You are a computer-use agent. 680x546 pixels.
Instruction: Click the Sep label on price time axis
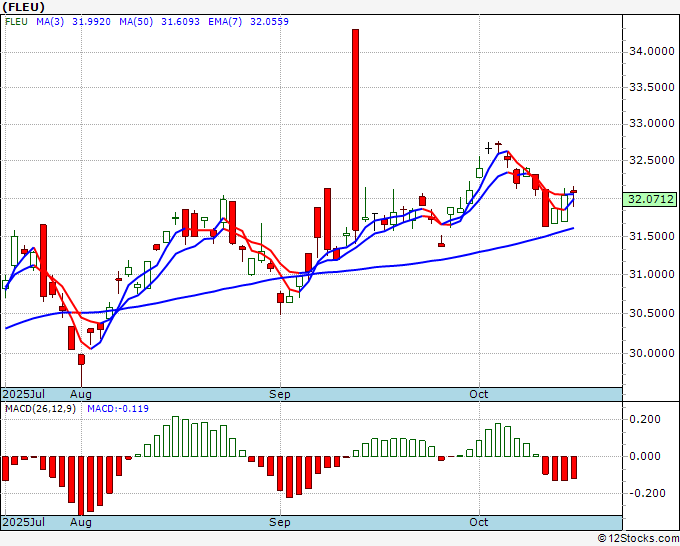point(280,394)
